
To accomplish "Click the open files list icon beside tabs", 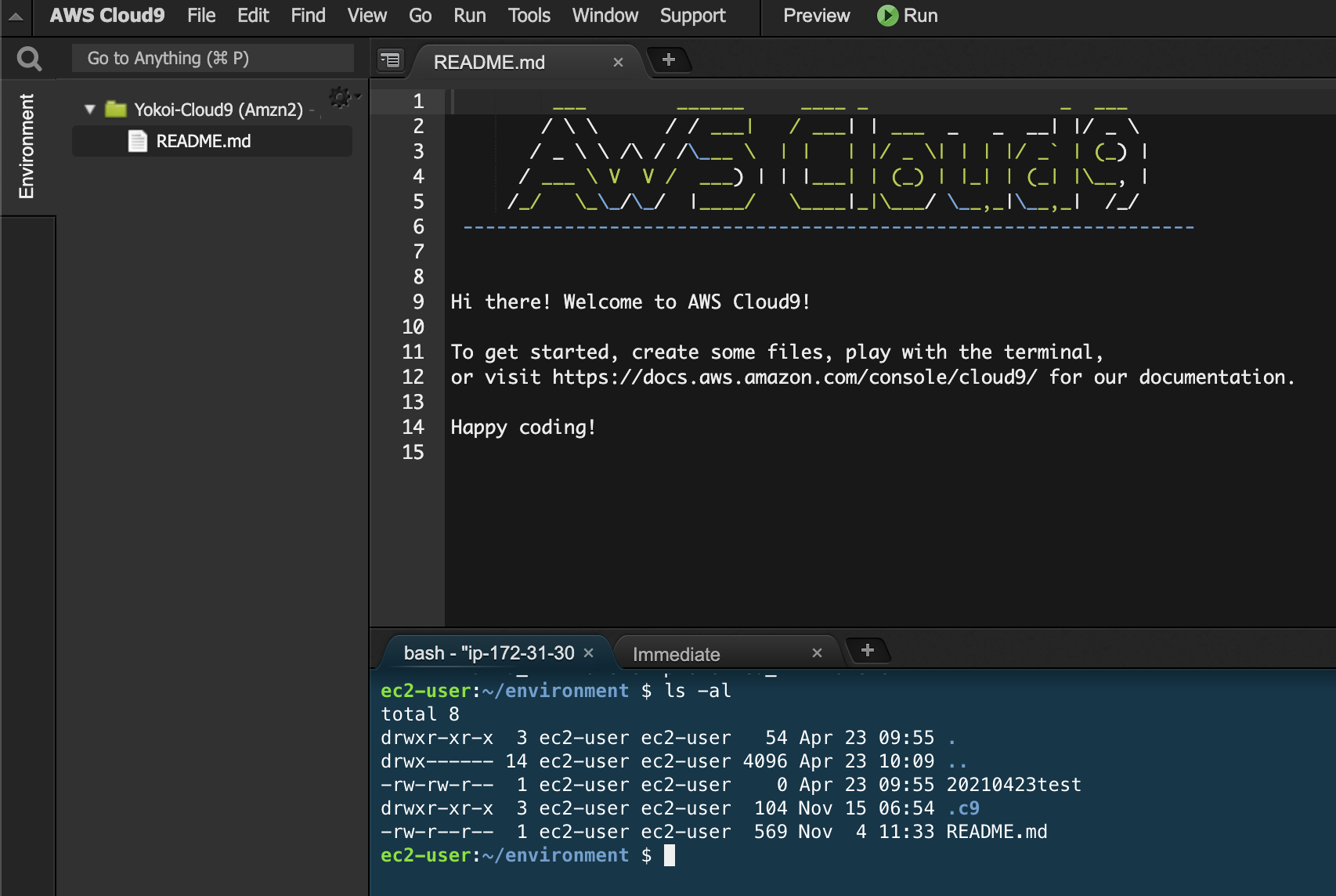I will point(390,60).
